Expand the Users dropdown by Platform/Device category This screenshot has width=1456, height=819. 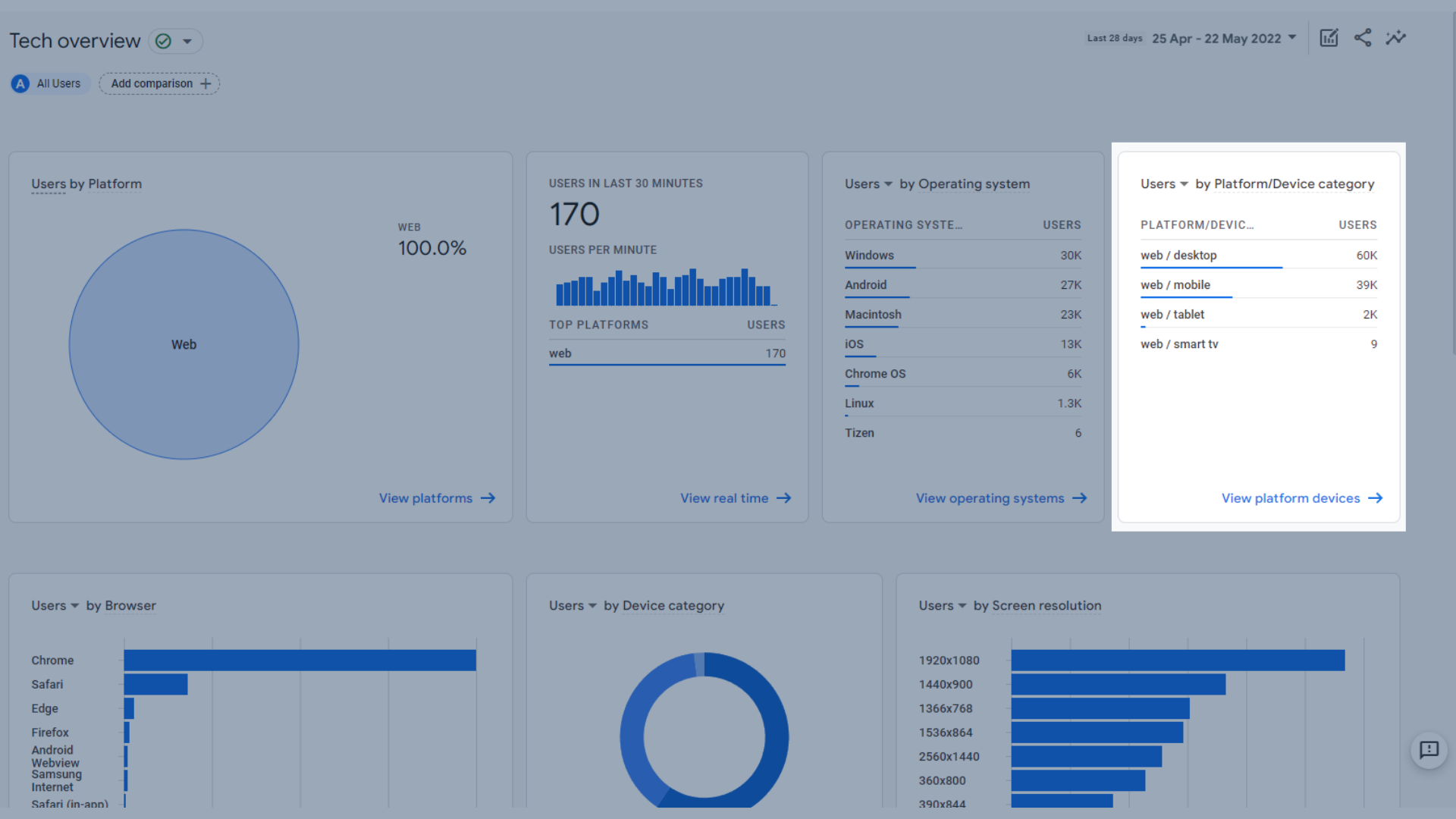point(1184,184)
